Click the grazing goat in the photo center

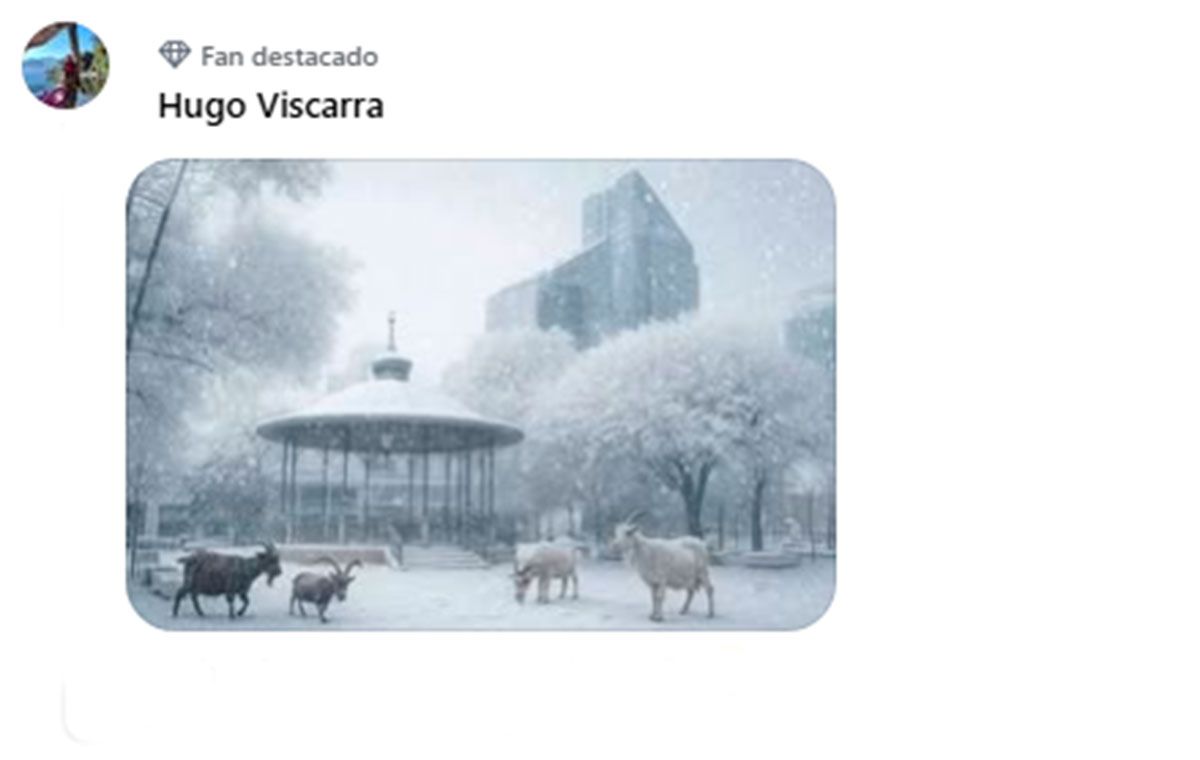click(x=545, y=570)
